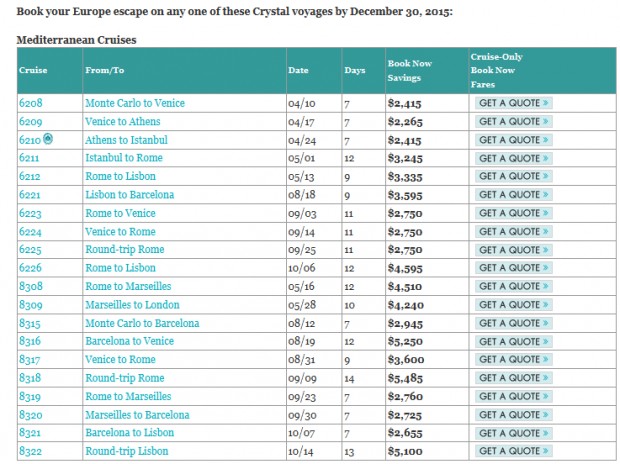620x464 pixels.
Task: Get a quote for cruise 8317
Action: [513, 360]
